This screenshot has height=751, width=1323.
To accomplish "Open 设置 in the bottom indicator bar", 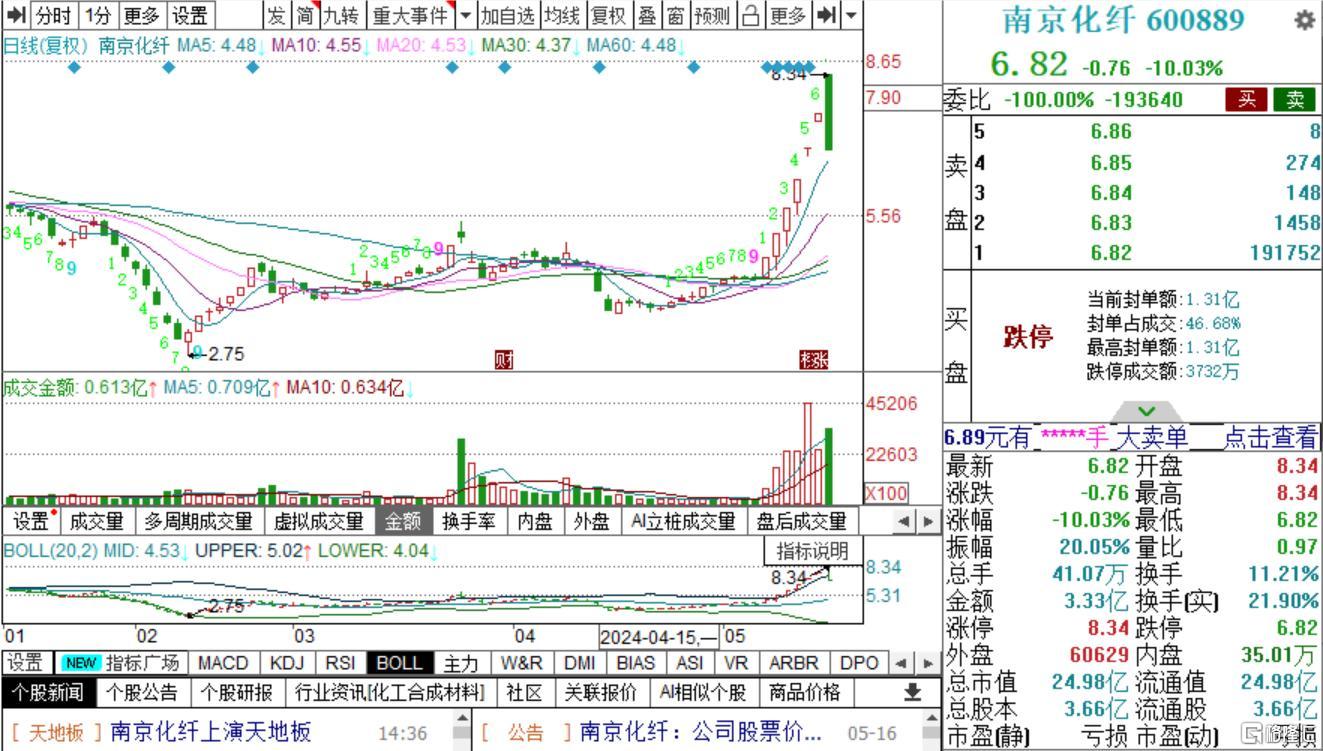I will click(x=26, y=663).
